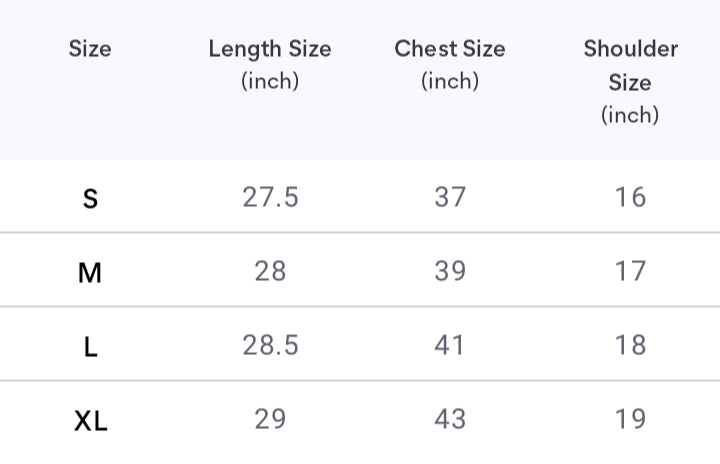Select the S size row label
Viewport: 720px width, 464px height.
[90, 198]
